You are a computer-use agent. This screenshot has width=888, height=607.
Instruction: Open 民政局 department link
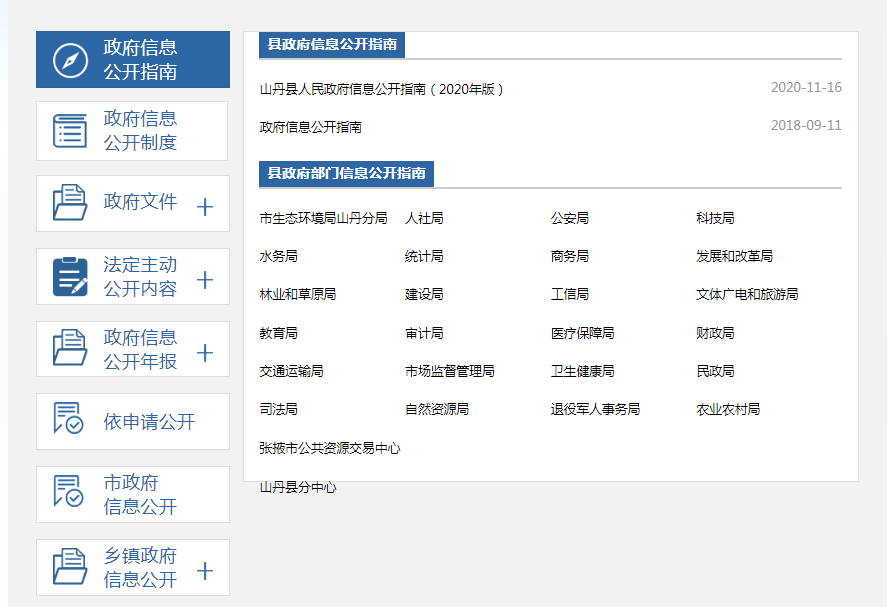point(715,371)
